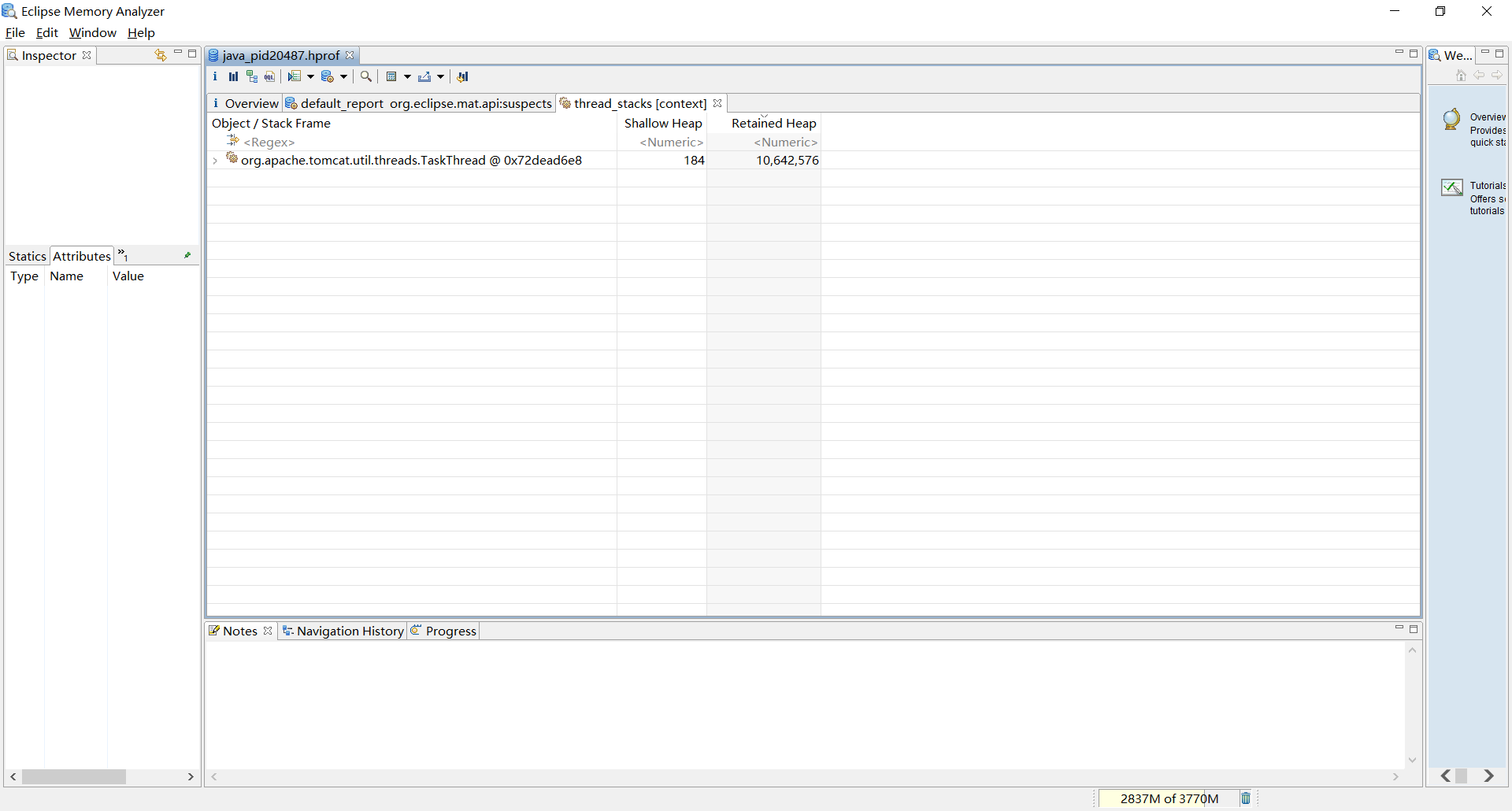The width and height of the screenshot is (1512, 811).
Task: Sort by the Retained Heap column
Action: (x=764, y=123)
